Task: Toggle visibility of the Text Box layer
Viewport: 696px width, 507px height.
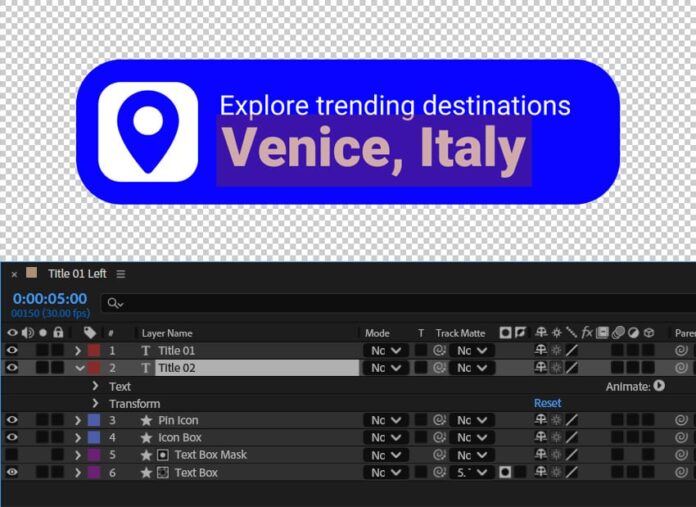Action: [x=12, y=472]
